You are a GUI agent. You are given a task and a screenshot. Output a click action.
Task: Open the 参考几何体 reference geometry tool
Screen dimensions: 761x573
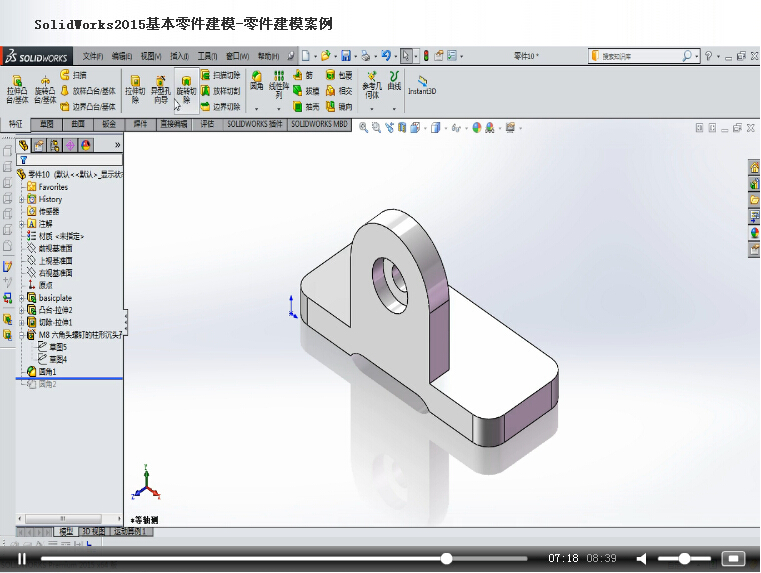pos(372,84)
